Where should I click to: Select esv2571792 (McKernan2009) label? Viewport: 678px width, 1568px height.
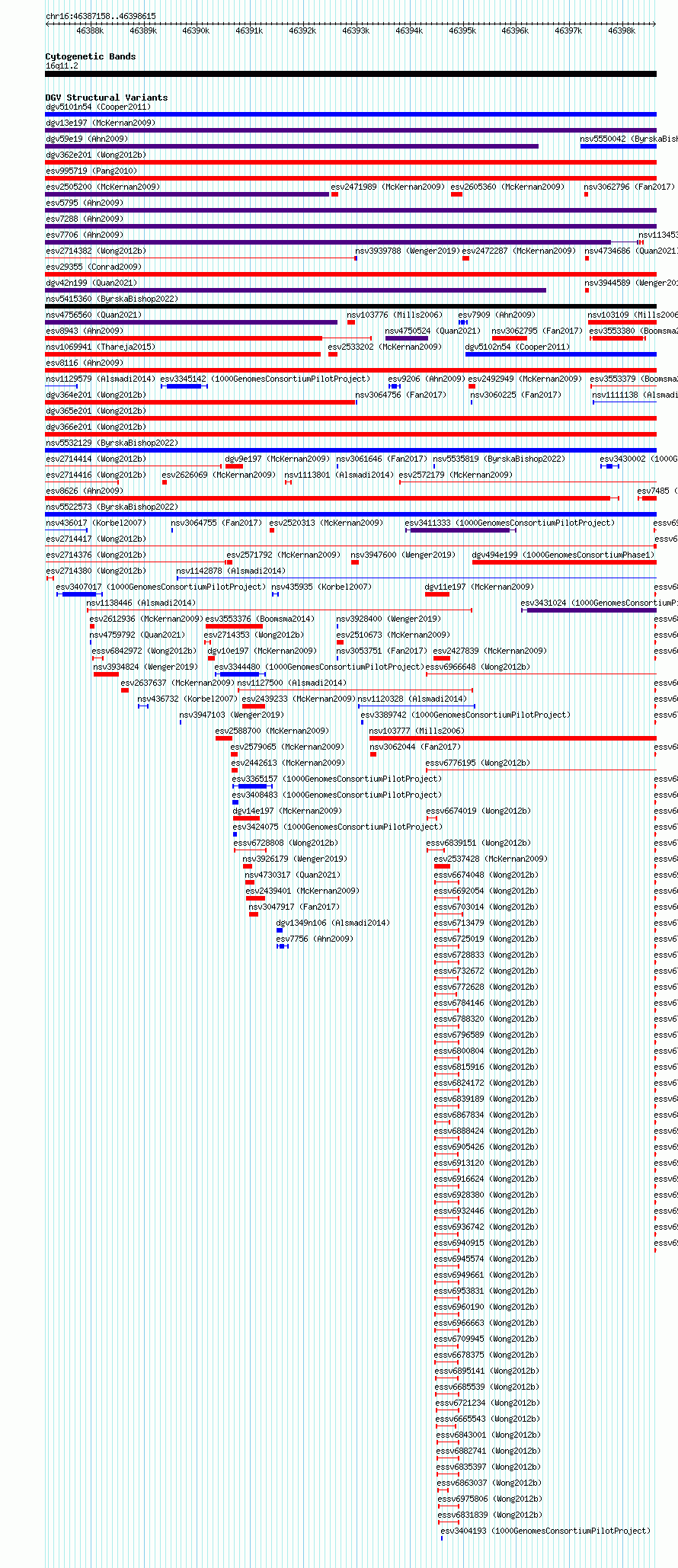tap(283, 555)
